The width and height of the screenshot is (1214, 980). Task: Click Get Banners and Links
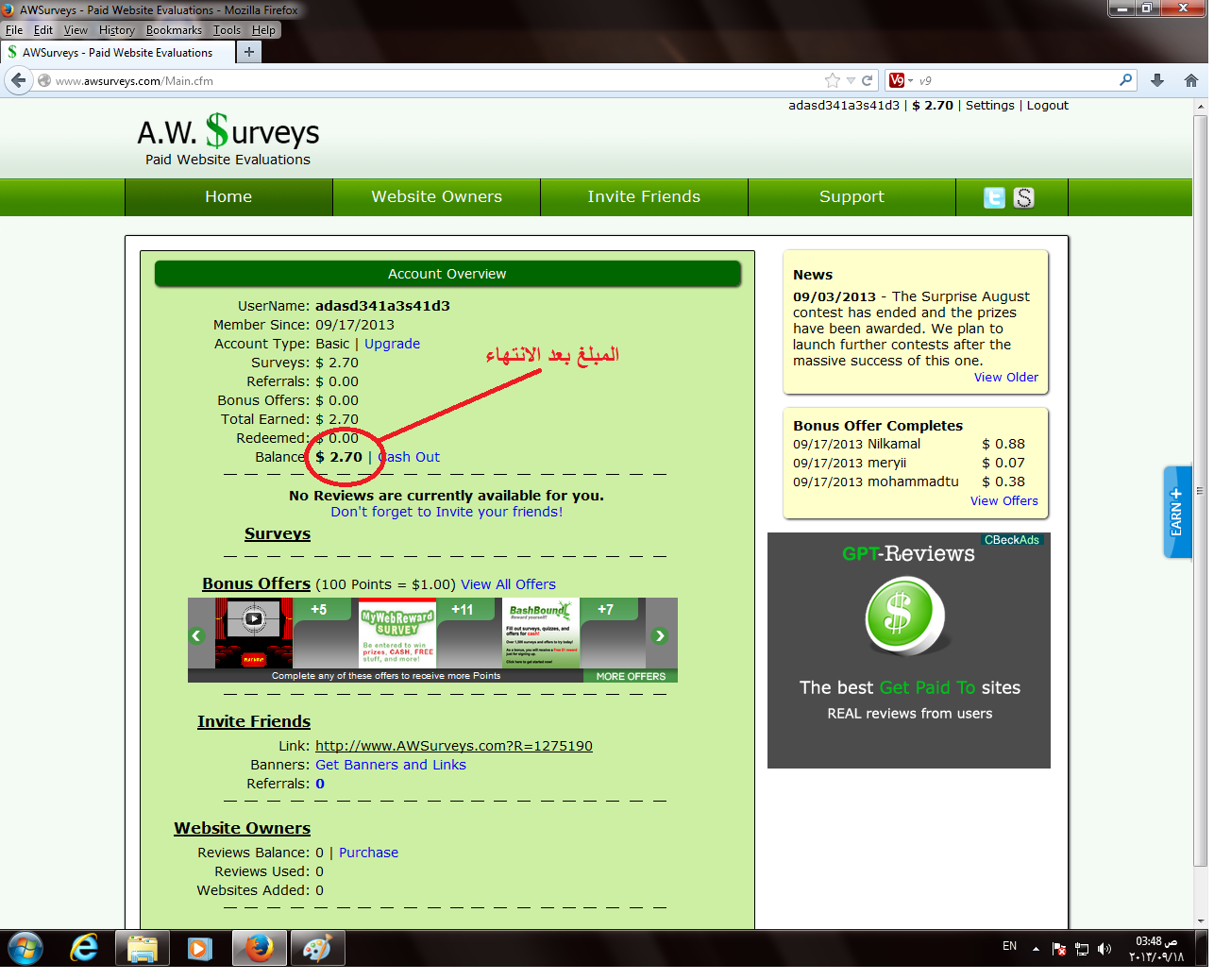click(391, 765)
